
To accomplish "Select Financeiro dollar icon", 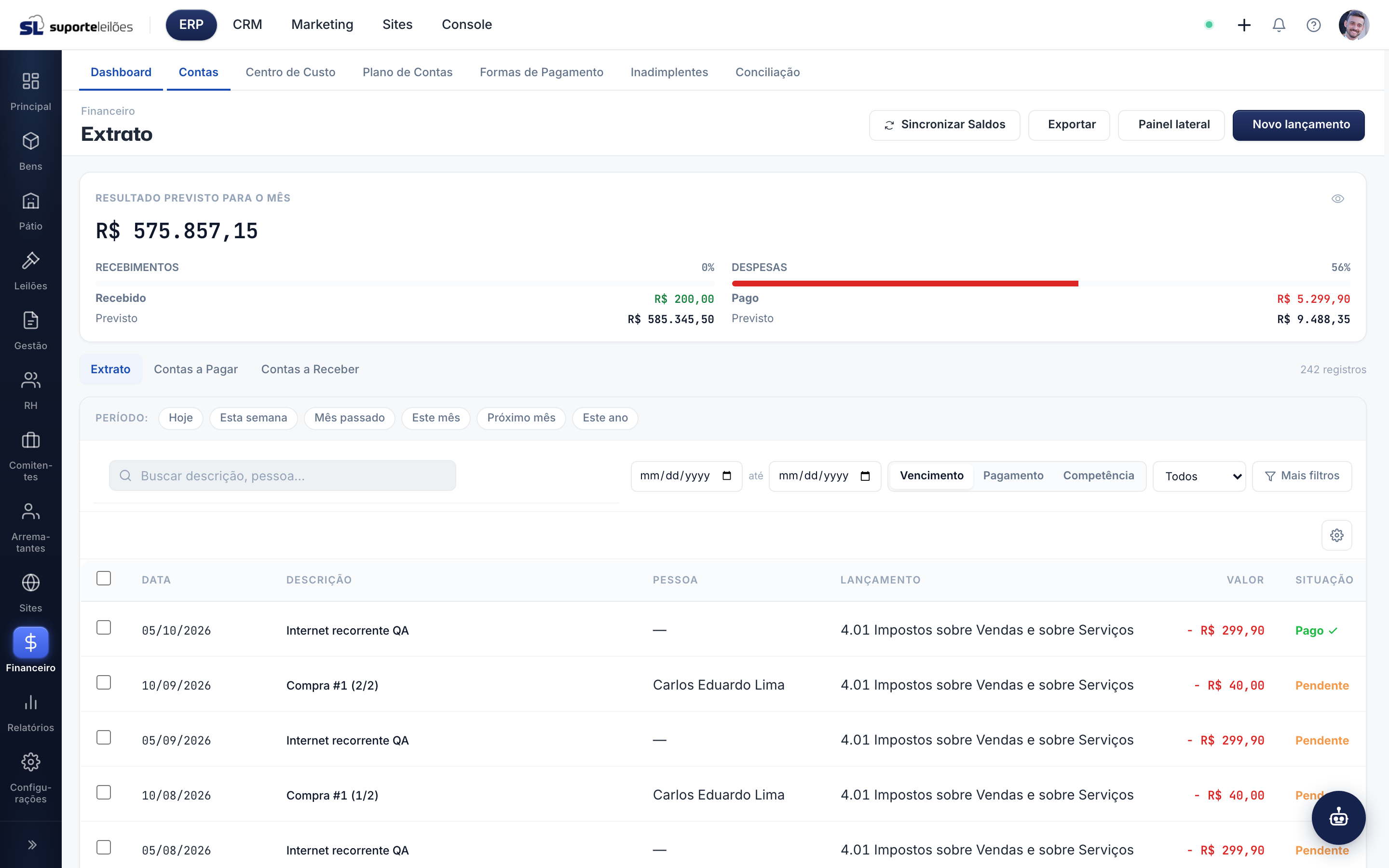I will [x=30, y=642].
